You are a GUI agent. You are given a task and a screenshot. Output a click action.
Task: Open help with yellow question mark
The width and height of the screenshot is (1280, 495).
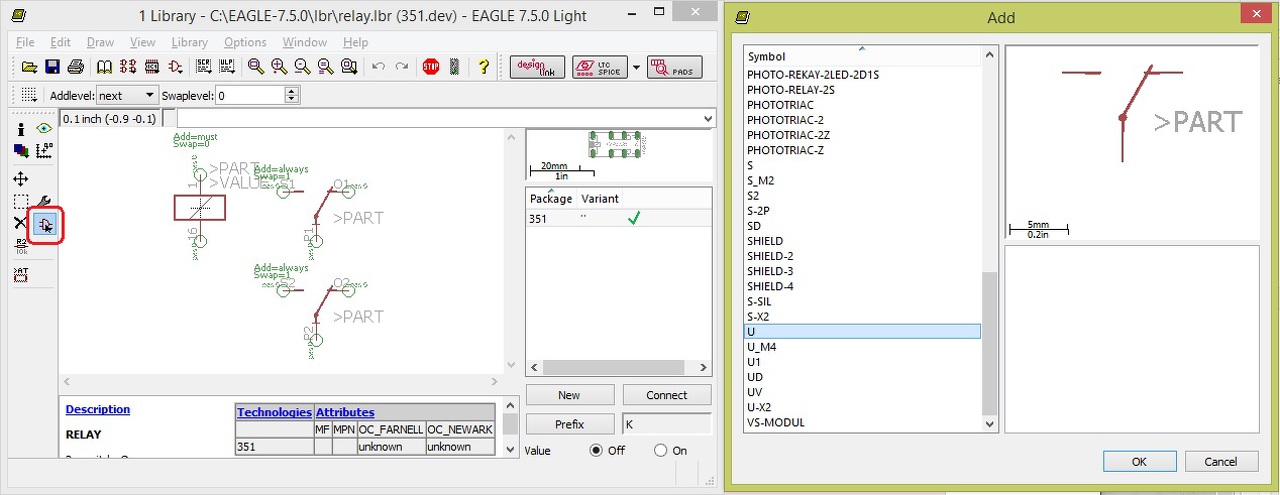pyautogui.click(x=484, y=67)
